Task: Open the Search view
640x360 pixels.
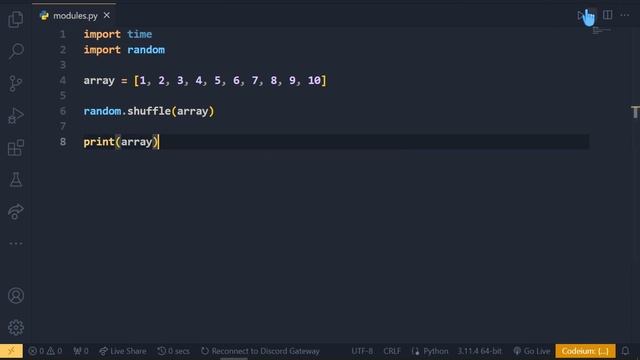Action: click(16, 51)
